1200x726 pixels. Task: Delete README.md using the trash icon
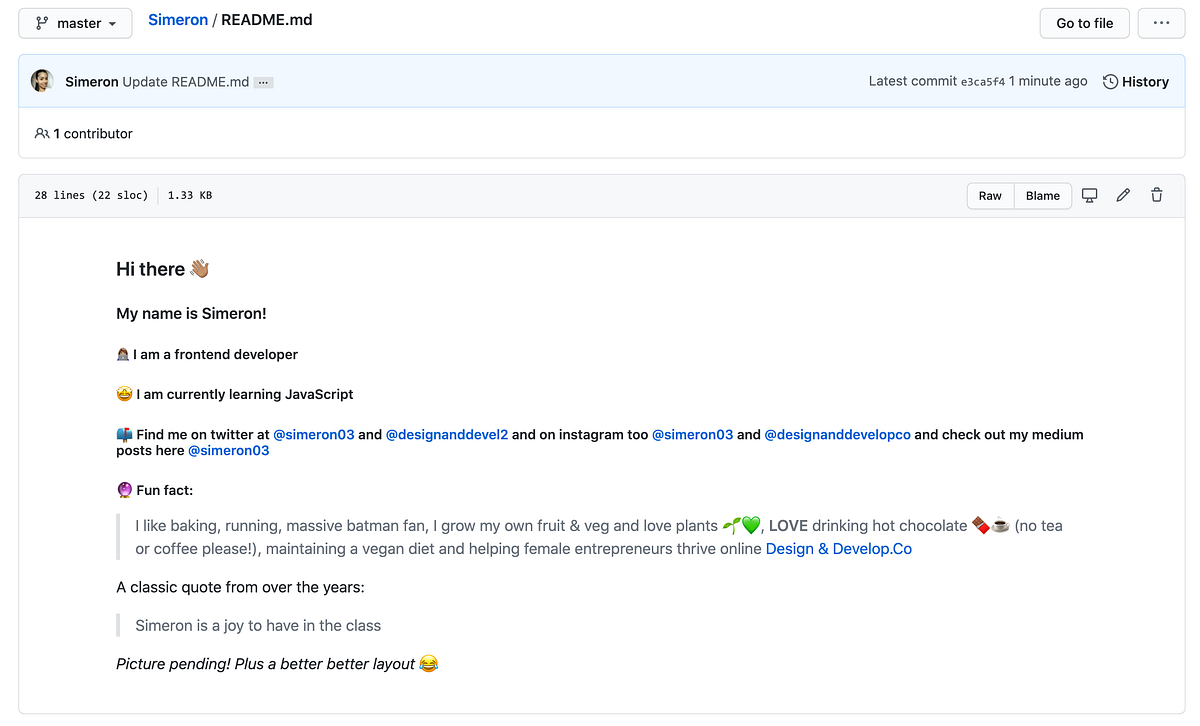coord(1156,195)
